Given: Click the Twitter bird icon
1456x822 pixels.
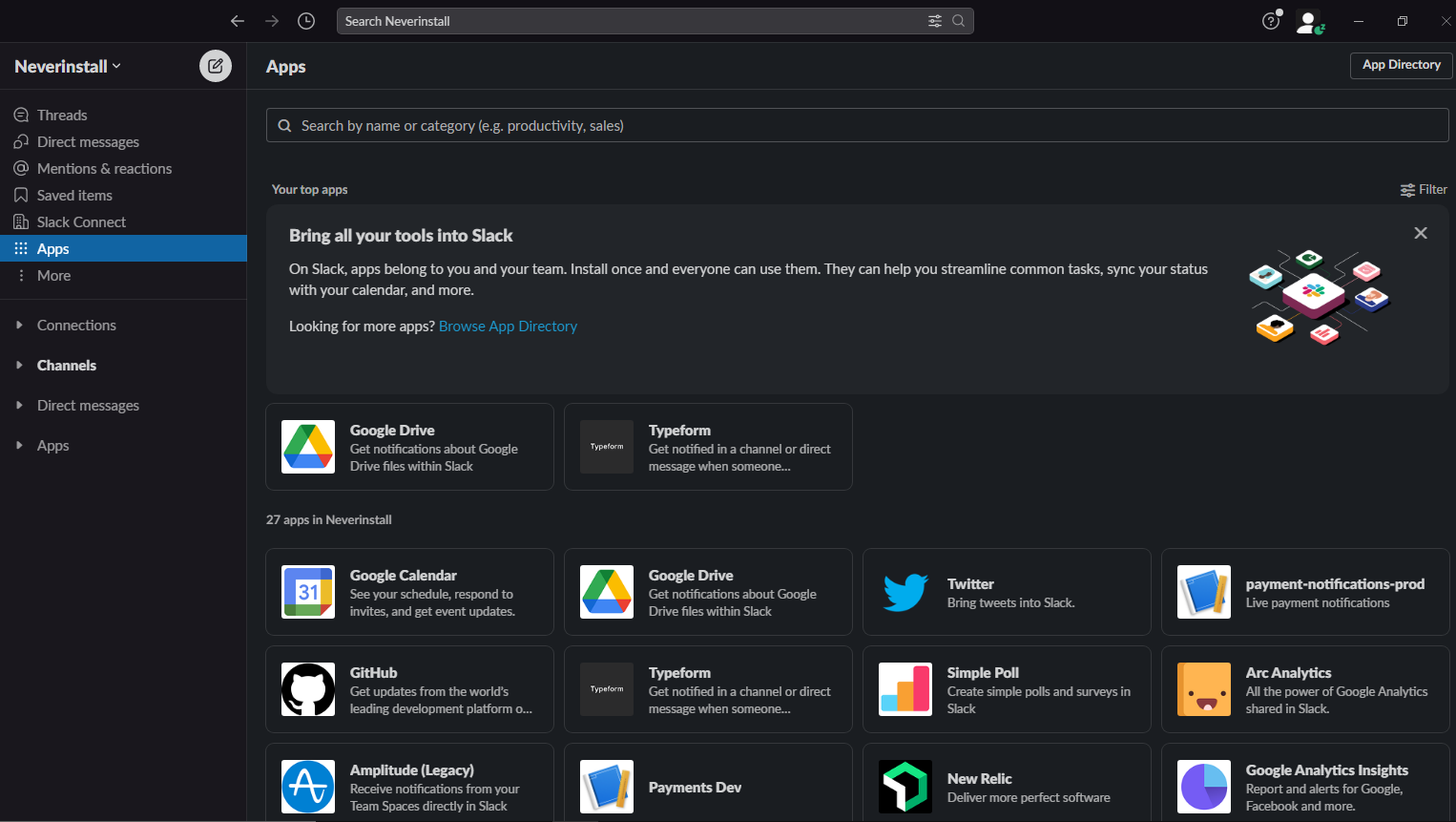Looking at the screenshot, I should tap(905, 592).
